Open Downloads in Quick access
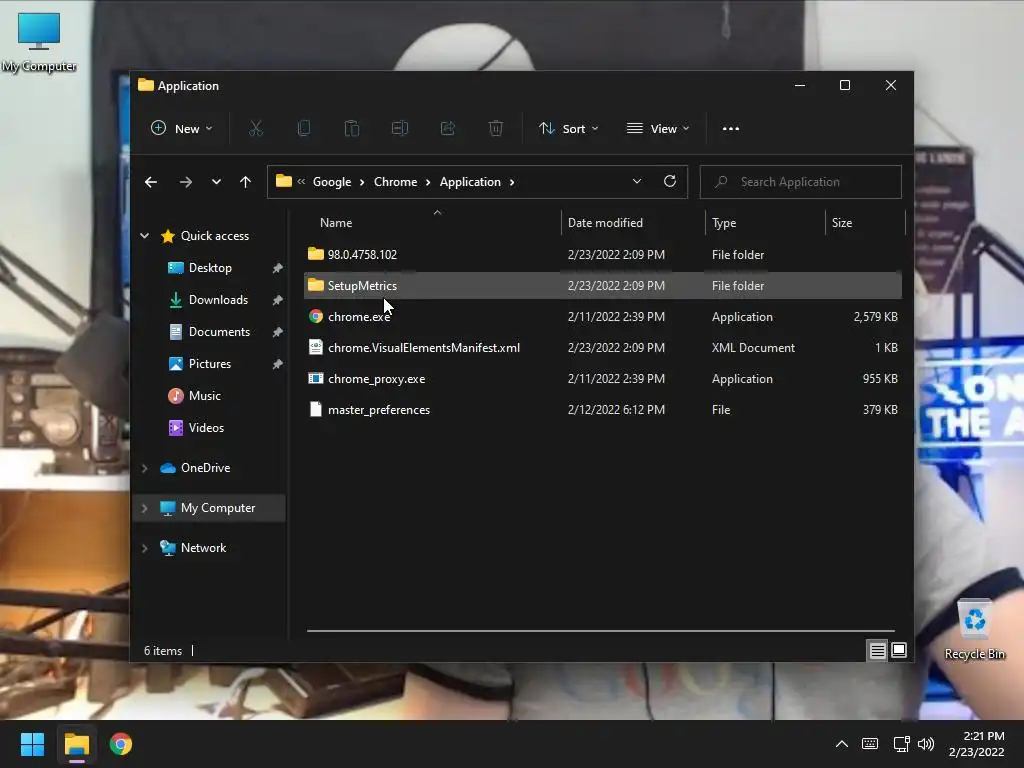This screenshot has height=768, width=1024. 218,300
